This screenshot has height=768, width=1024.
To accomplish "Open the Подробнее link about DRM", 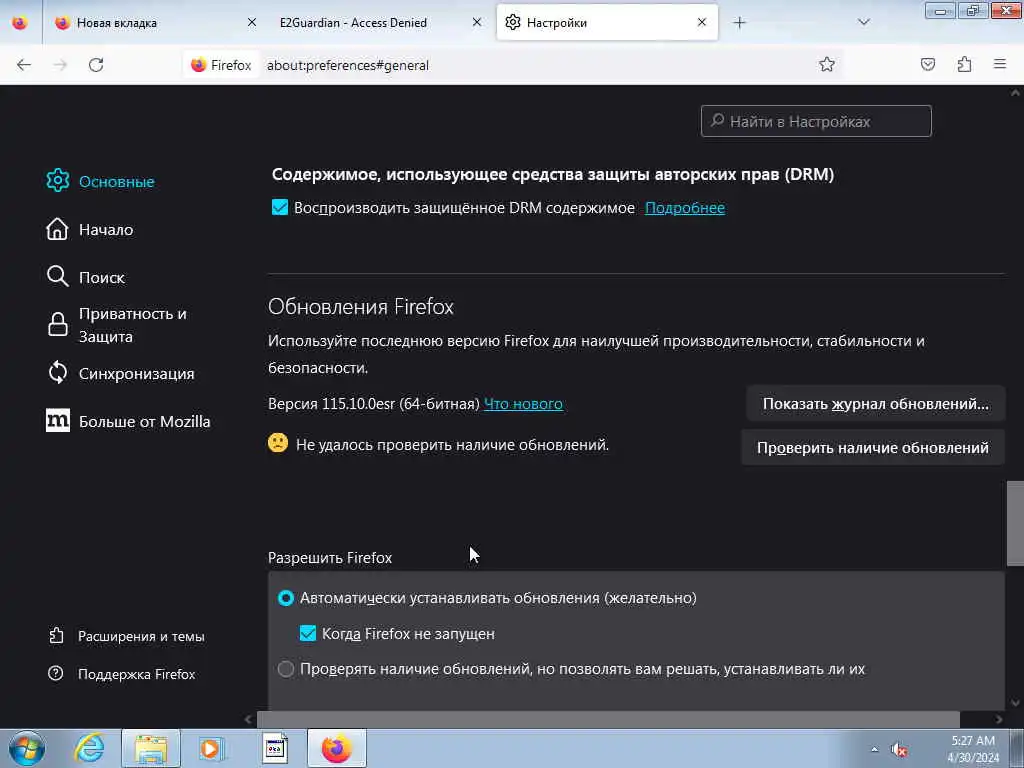I will [x=684, y=208].
